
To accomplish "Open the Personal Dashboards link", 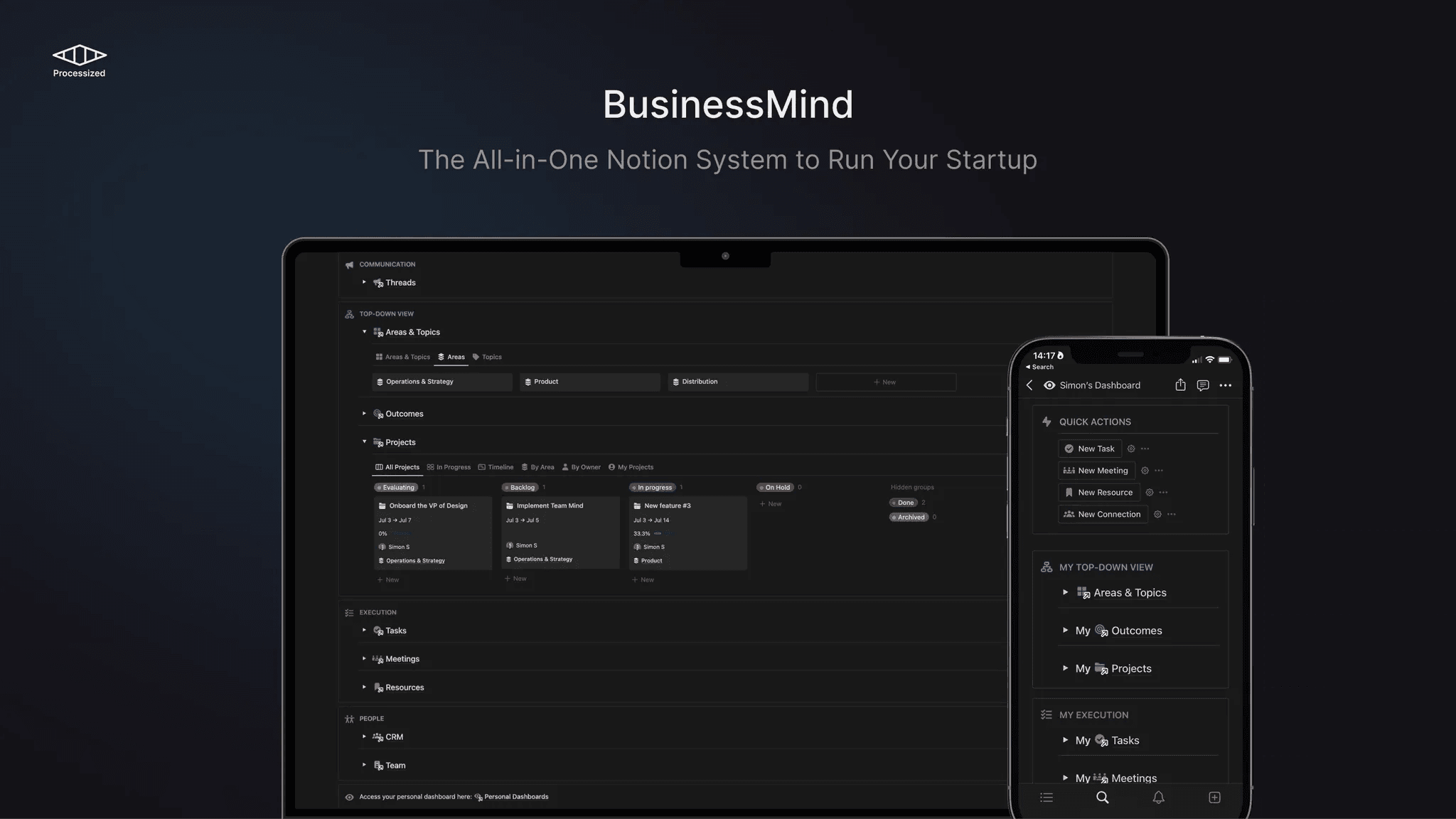I will point(515,797).
